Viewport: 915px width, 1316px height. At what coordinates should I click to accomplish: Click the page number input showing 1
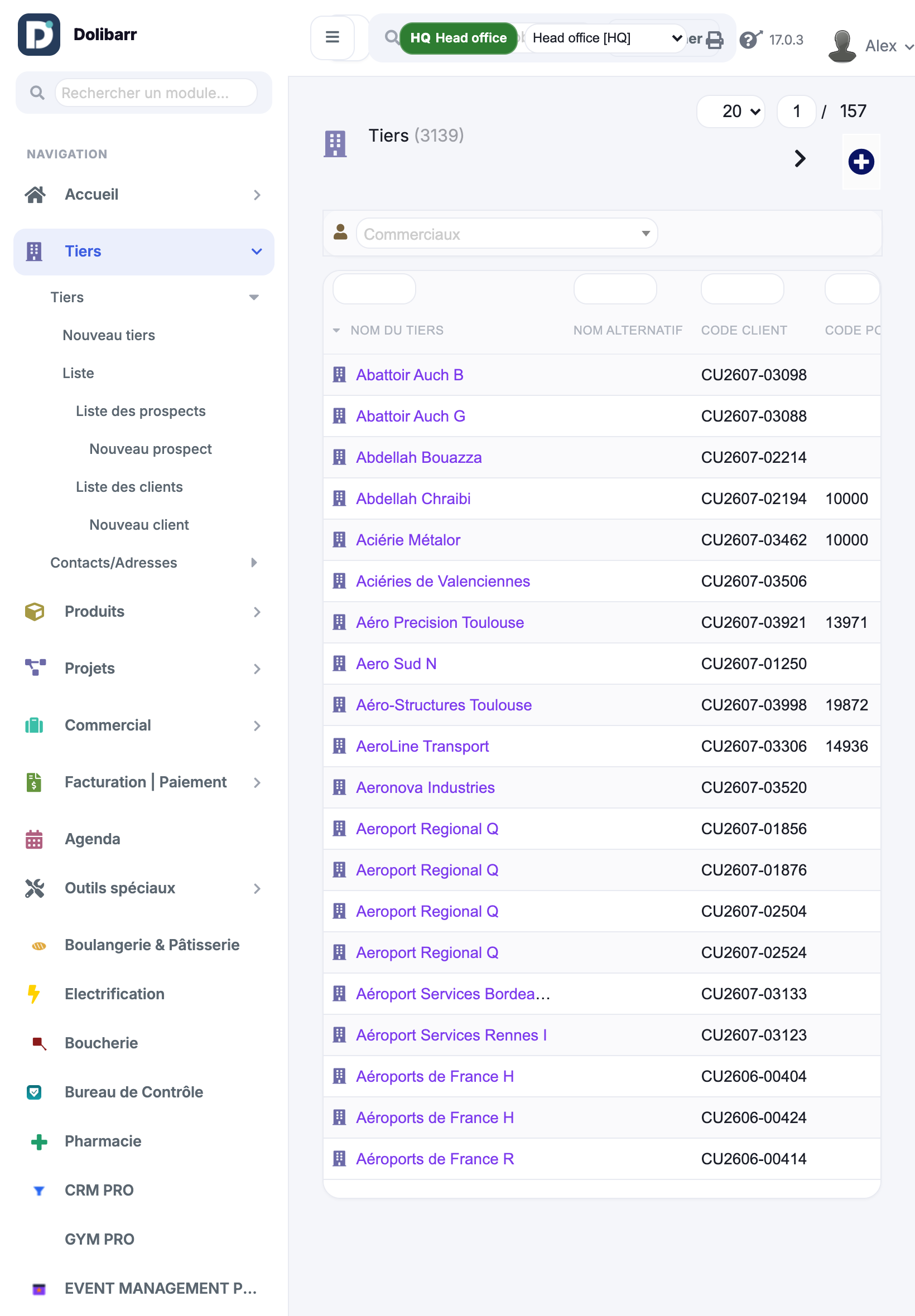point(796,111)
